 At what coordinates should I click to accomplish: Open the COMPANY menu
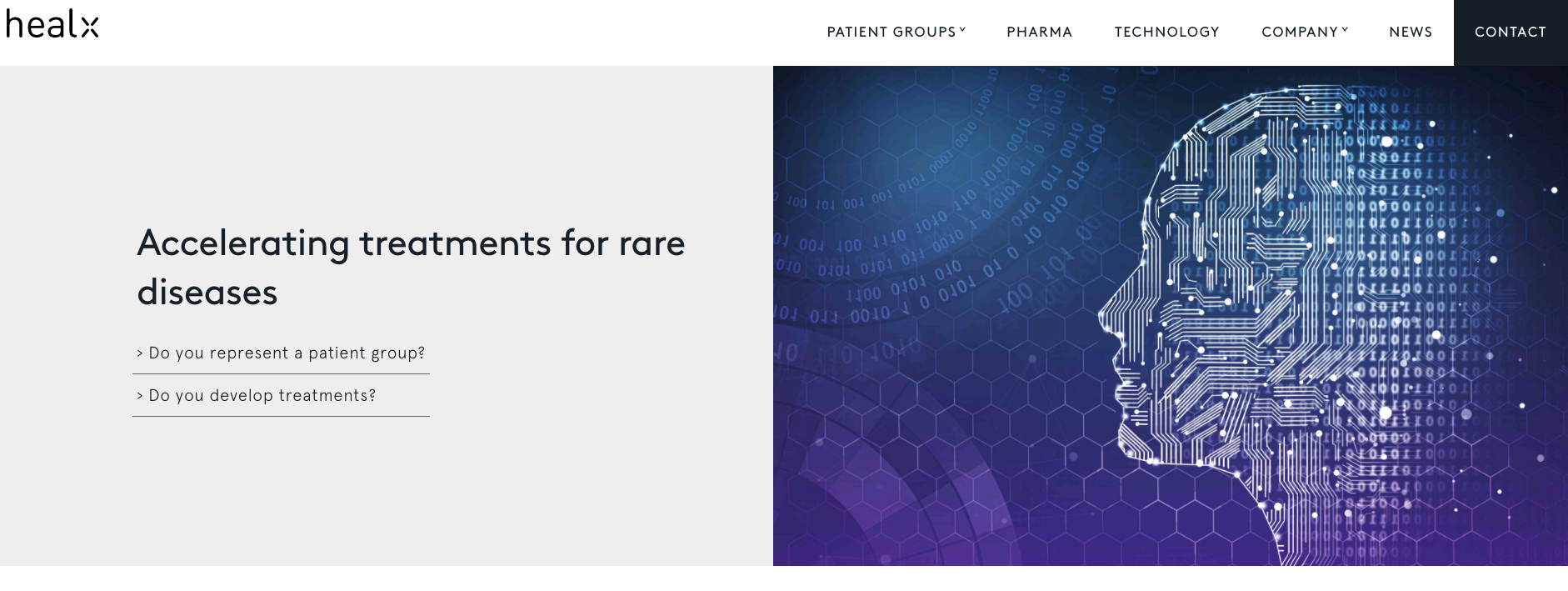pyautogui.click(x=1300, y=32)
